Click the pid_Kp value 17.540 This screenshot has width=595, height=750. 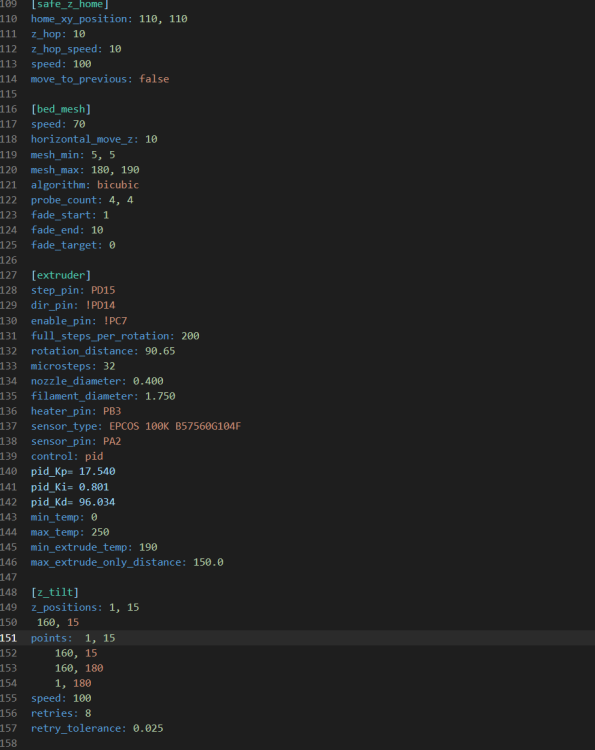pyautogui.click(x=97, y=472)
